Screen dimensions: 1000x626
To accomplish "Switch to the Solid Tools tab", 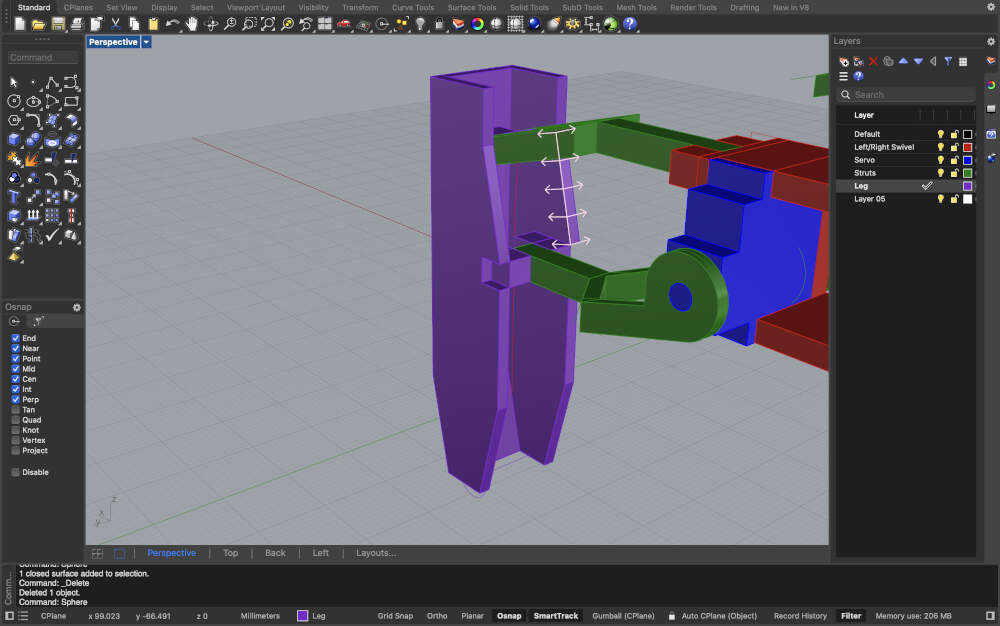I will pos(529,8).
